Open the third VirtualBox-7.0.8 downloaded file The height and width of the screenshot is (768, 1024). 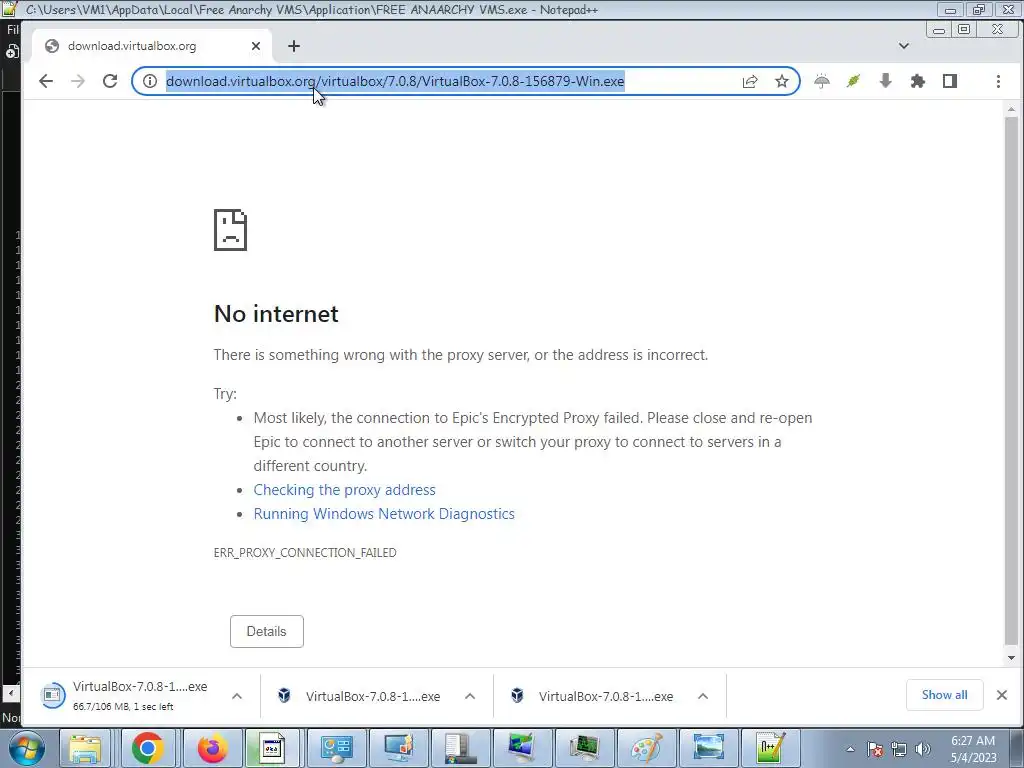coord(592,696)
